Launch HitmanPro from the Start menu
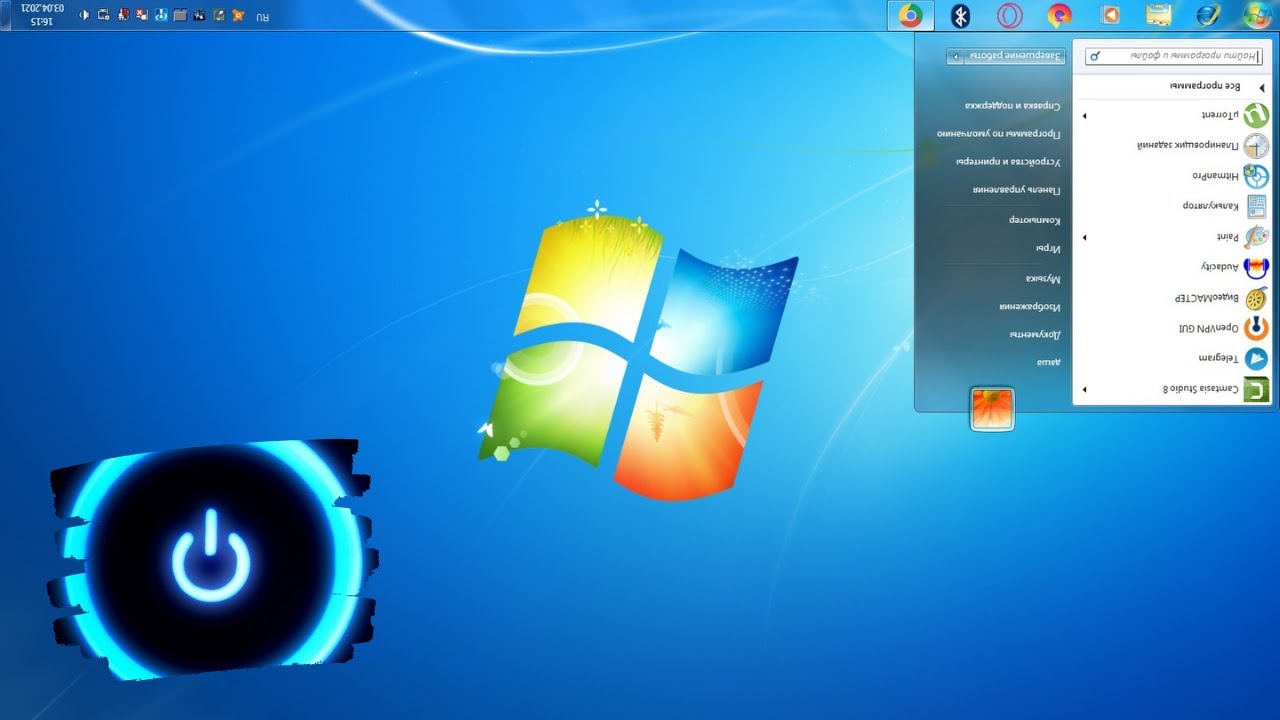Image resolution: width=1280 pixels, height=720 pixels. [x=1176, y=176]
